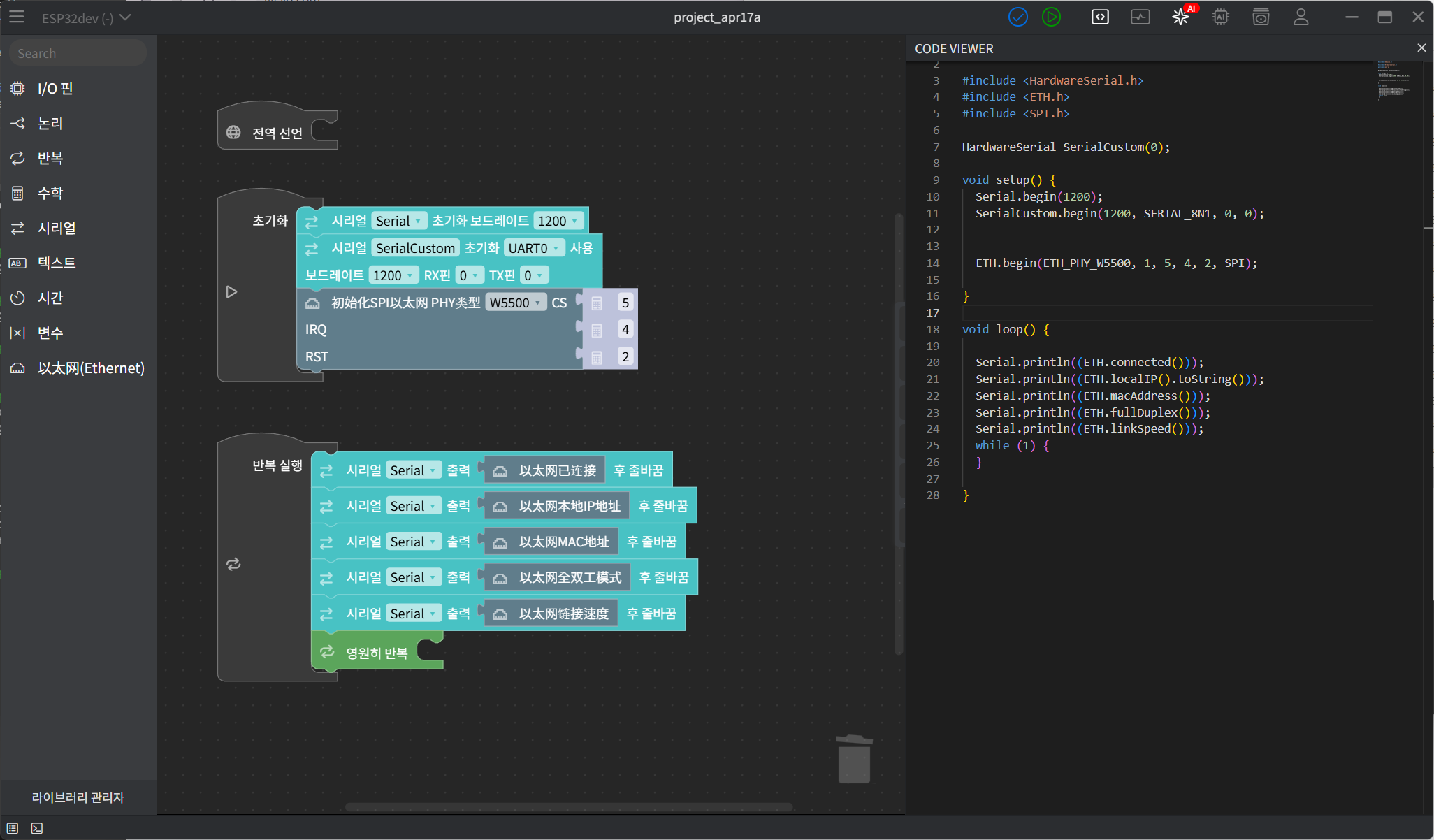Screen dimensions: 1434x840
Task: Open the ESP32dev board selector dropdown
Action: point(85,18)
